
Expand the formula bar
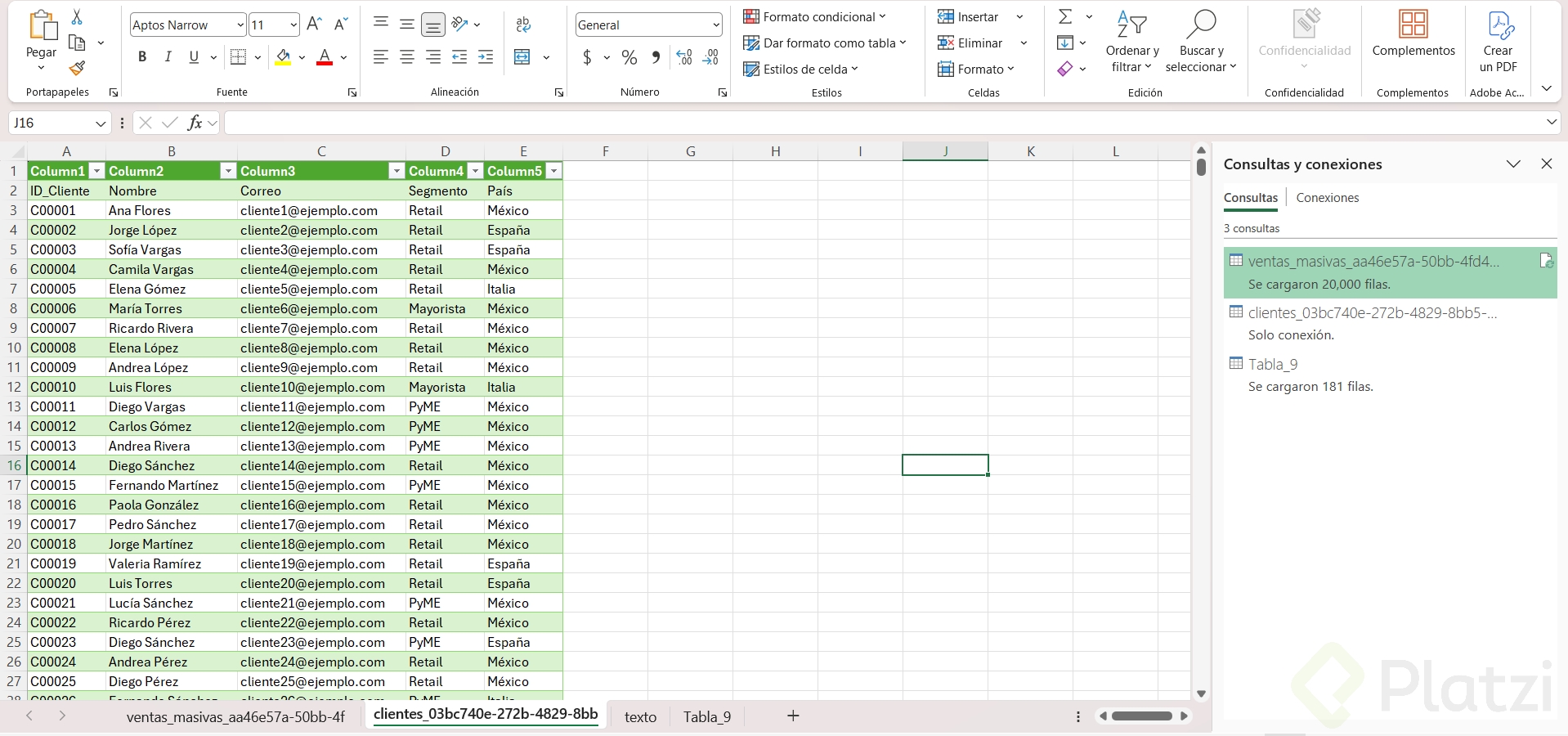[x=1551, y=123]
